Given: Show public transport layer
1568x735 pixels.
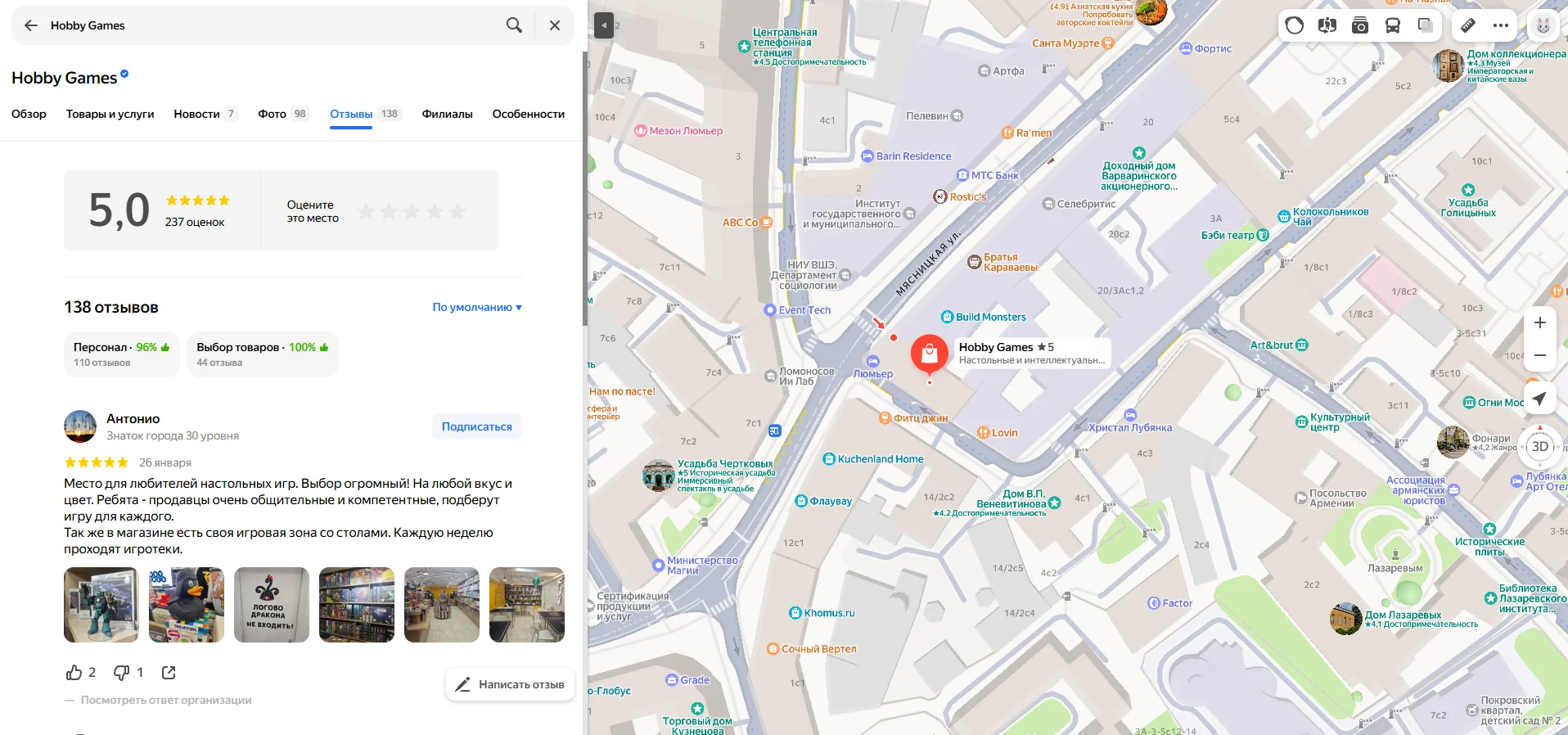Looking at the screenshot, I should (x=1393, y=25).
